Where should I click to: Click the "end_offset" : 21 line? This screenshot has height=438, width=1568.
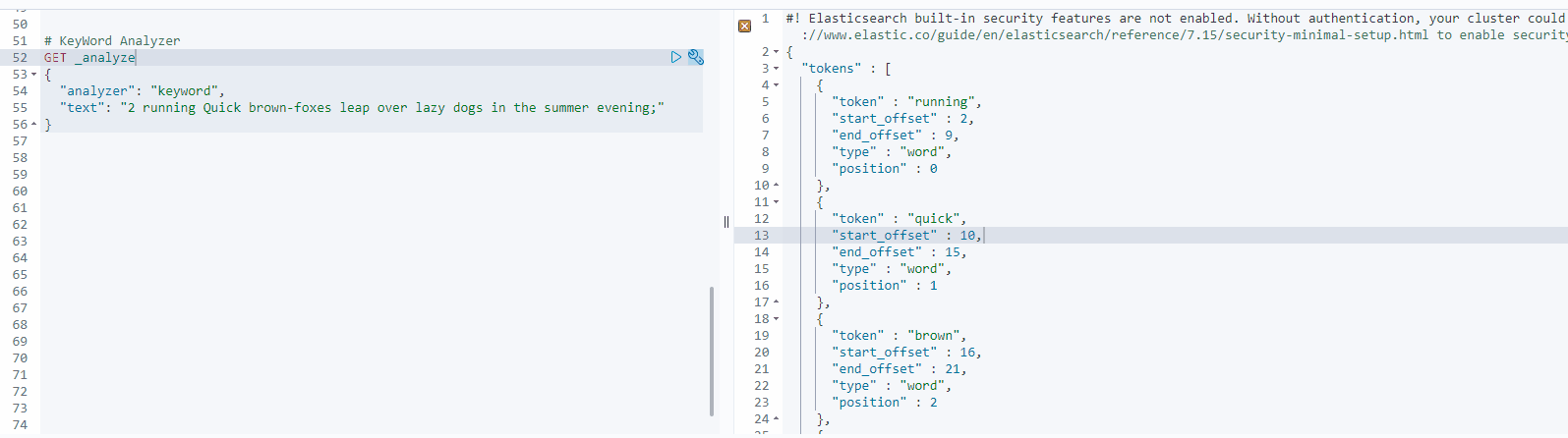[x=899, y=369]
